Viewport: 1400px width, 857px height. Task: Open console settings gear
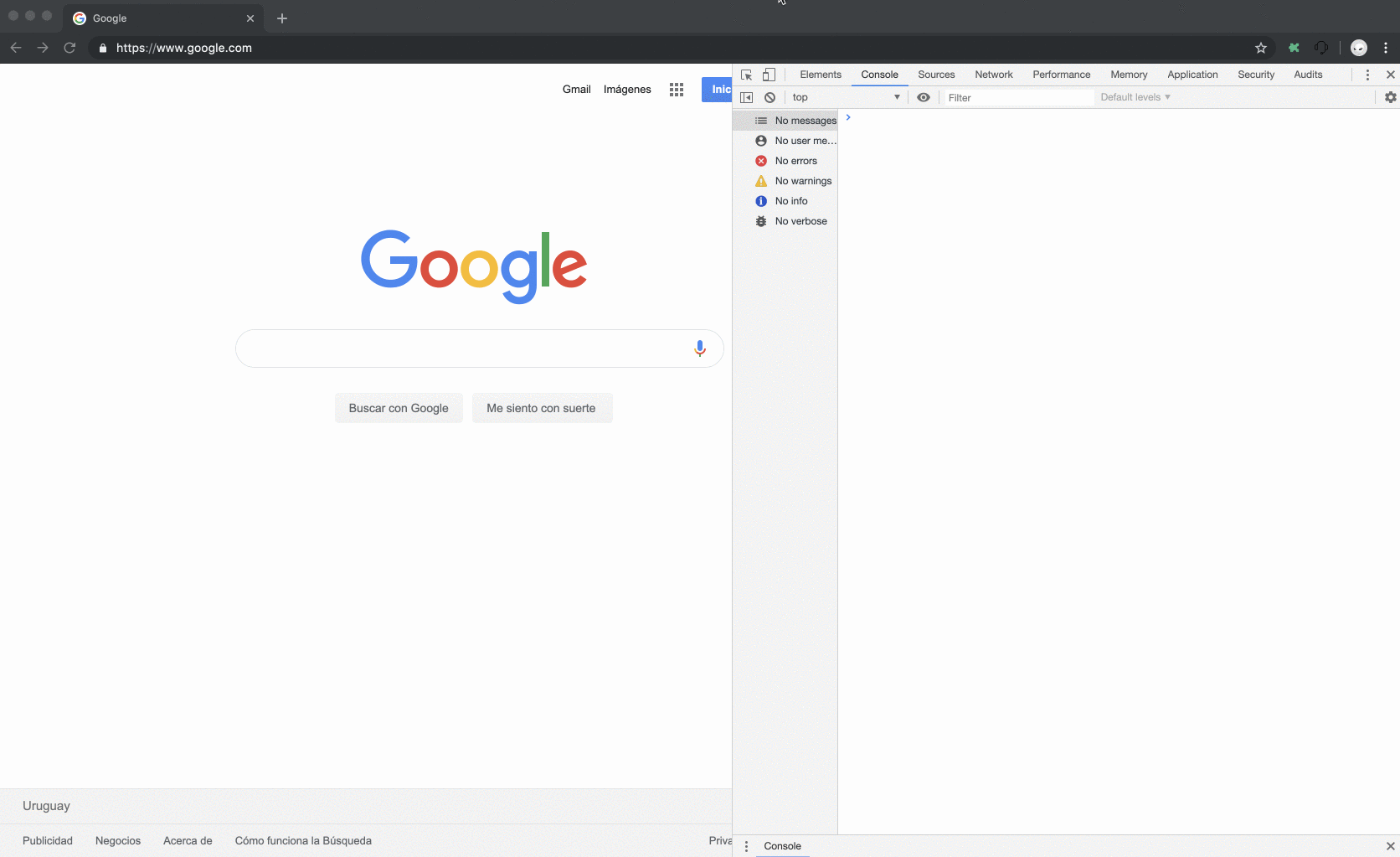1390,97
